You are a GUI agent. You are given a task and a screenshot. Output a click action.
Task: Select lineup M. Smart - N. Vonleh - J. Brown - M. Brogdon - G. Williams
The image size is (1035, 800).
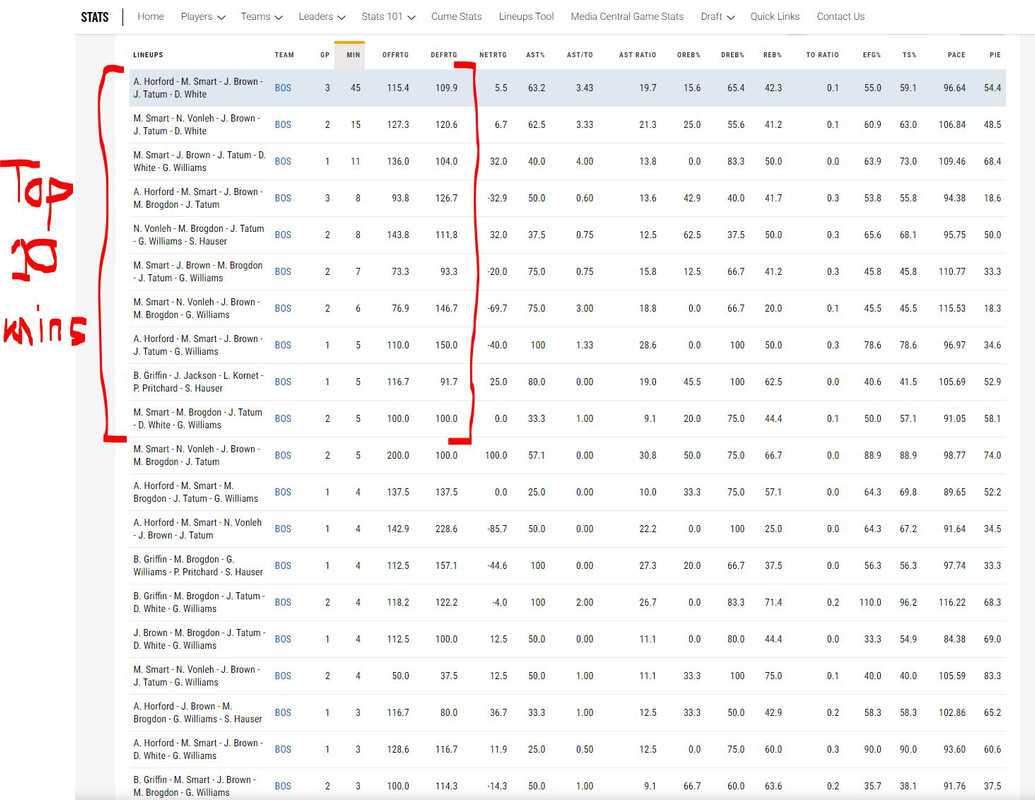tap(197, 308)
